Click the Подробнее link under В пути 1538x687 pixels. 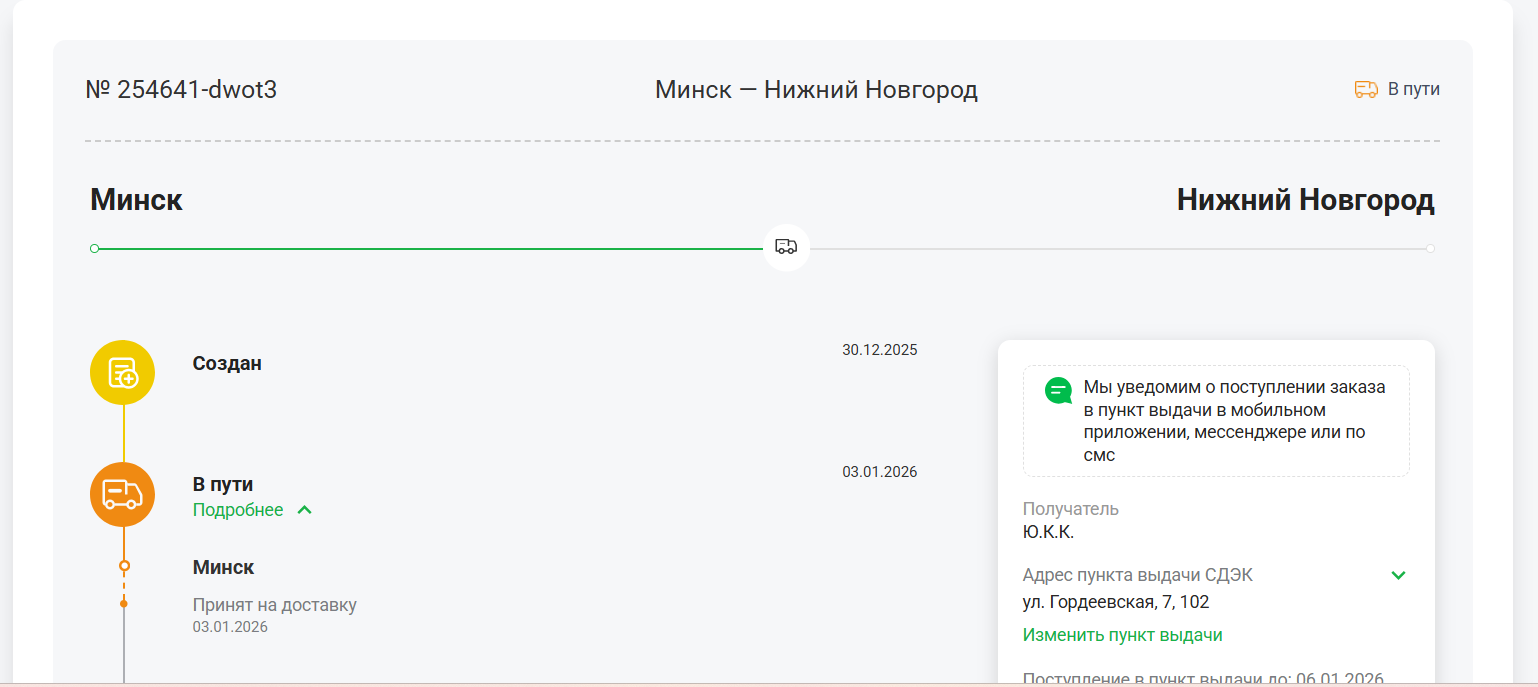pos(238,510)
